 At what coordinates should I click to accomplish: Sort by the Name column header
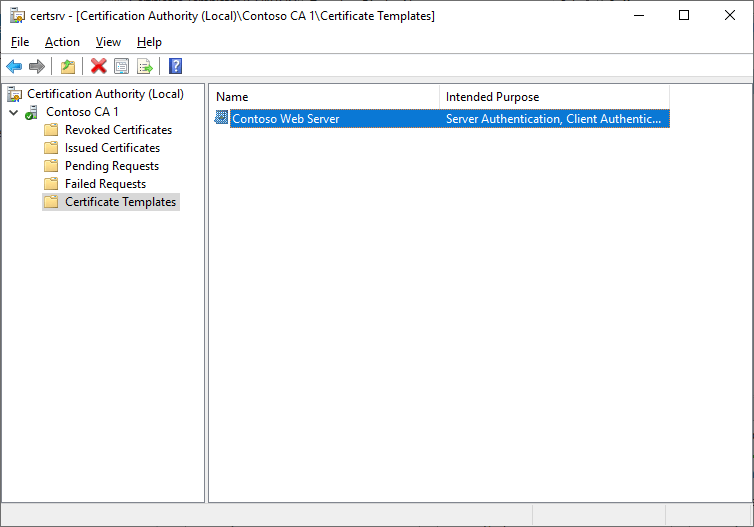click(324, 97)
